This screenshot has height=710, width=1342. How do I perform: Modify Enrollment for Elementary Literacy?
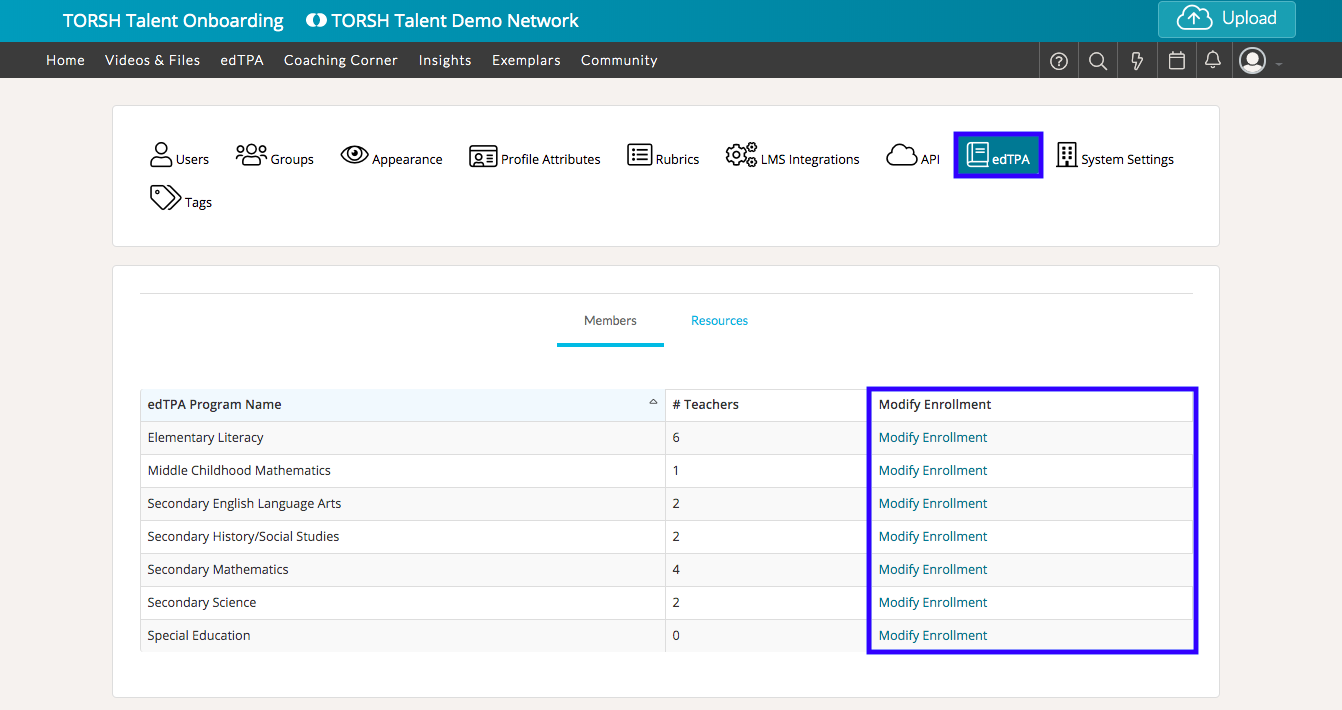click(932, 438)
